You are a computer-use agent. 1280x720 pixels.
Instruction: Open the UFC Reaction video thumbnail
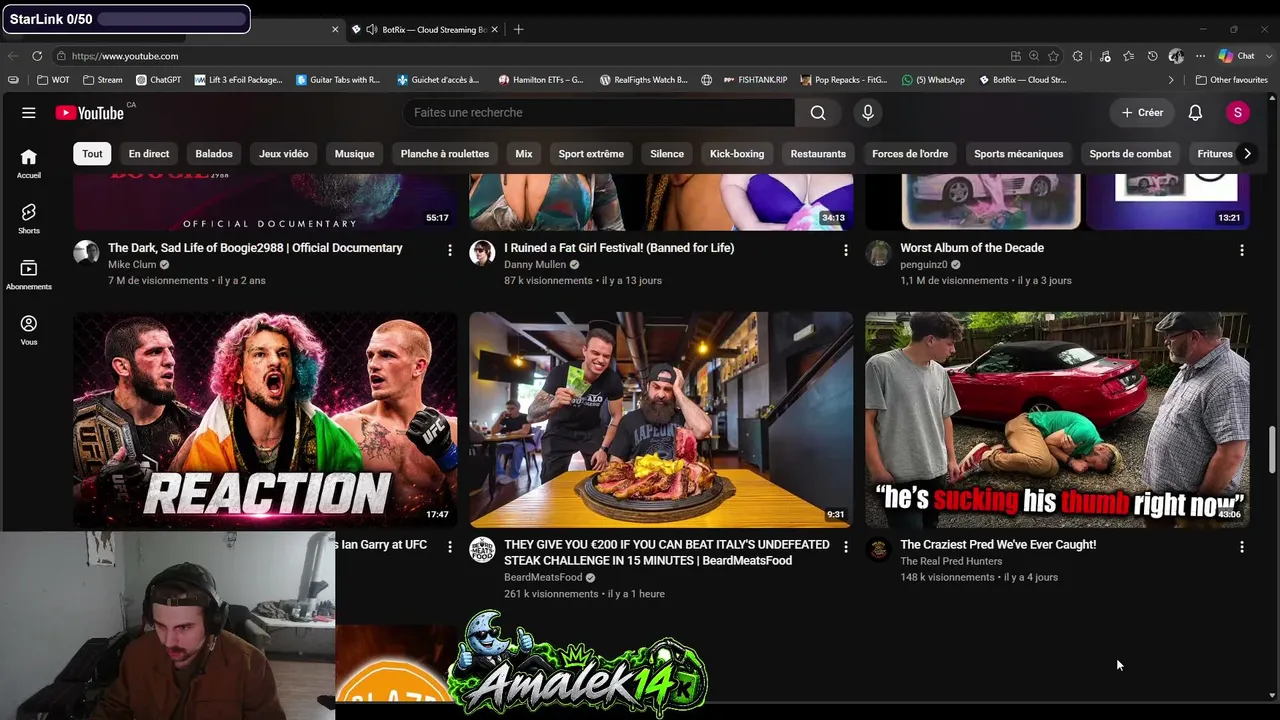coord(265,420)
